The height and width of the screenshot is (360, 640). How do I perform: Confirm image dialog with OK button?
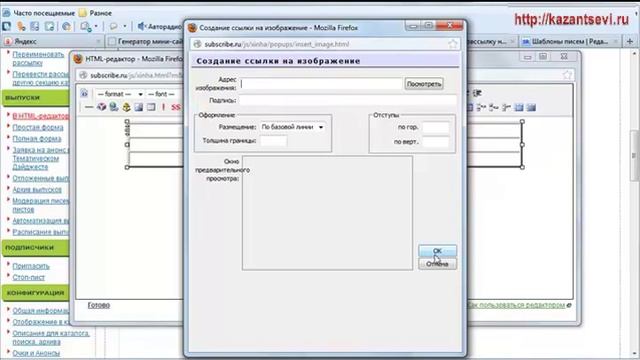tap(437, 251)
